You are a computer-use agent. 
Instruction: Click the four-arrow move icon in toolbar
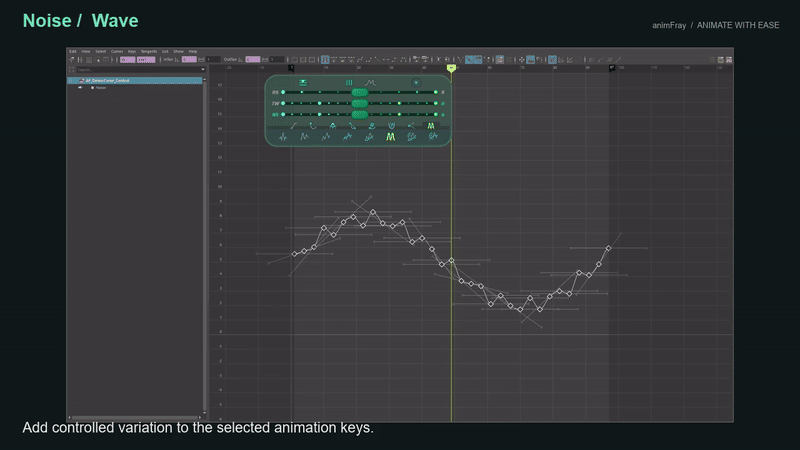521,60
